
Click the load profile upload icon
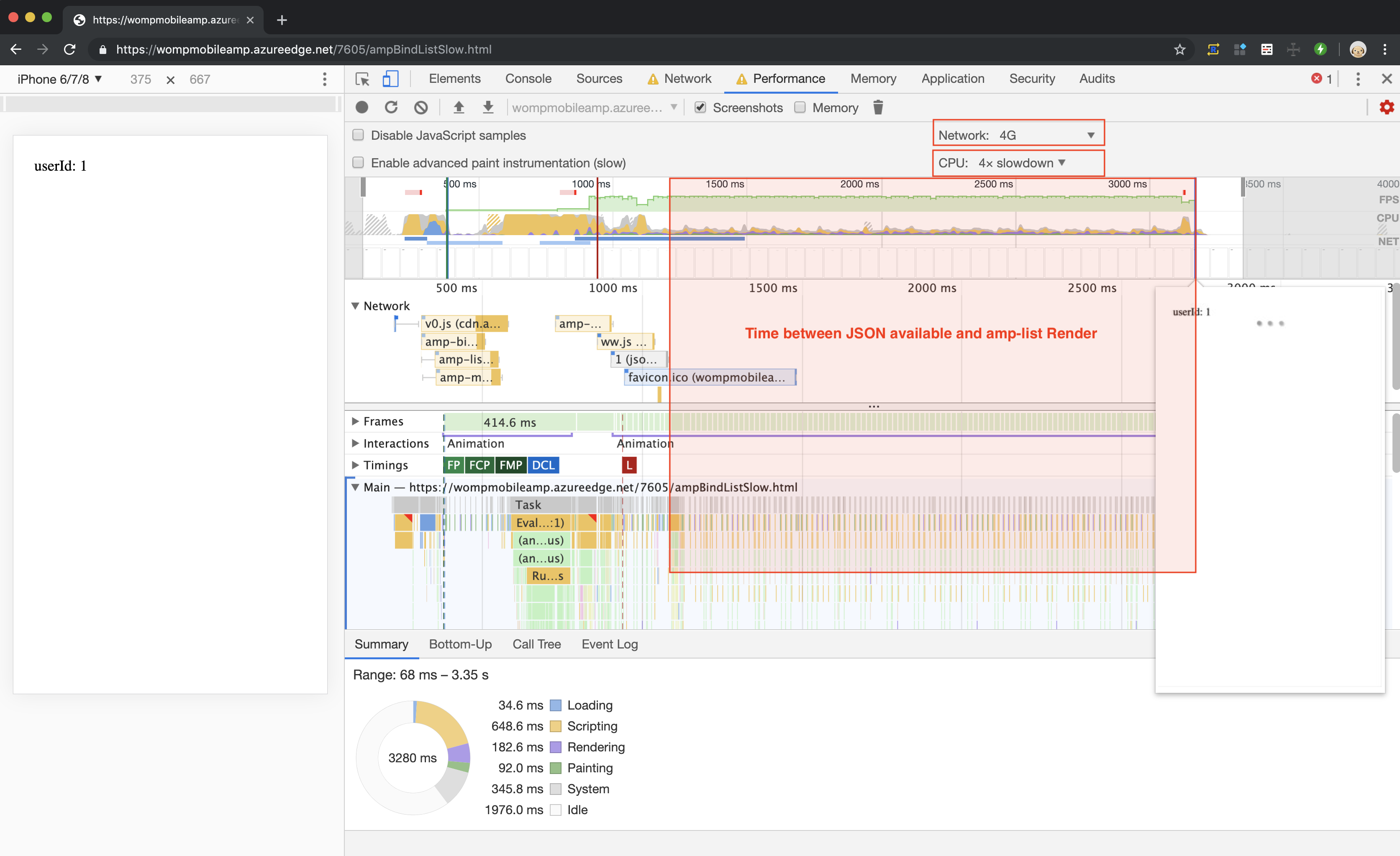(459, 108)
